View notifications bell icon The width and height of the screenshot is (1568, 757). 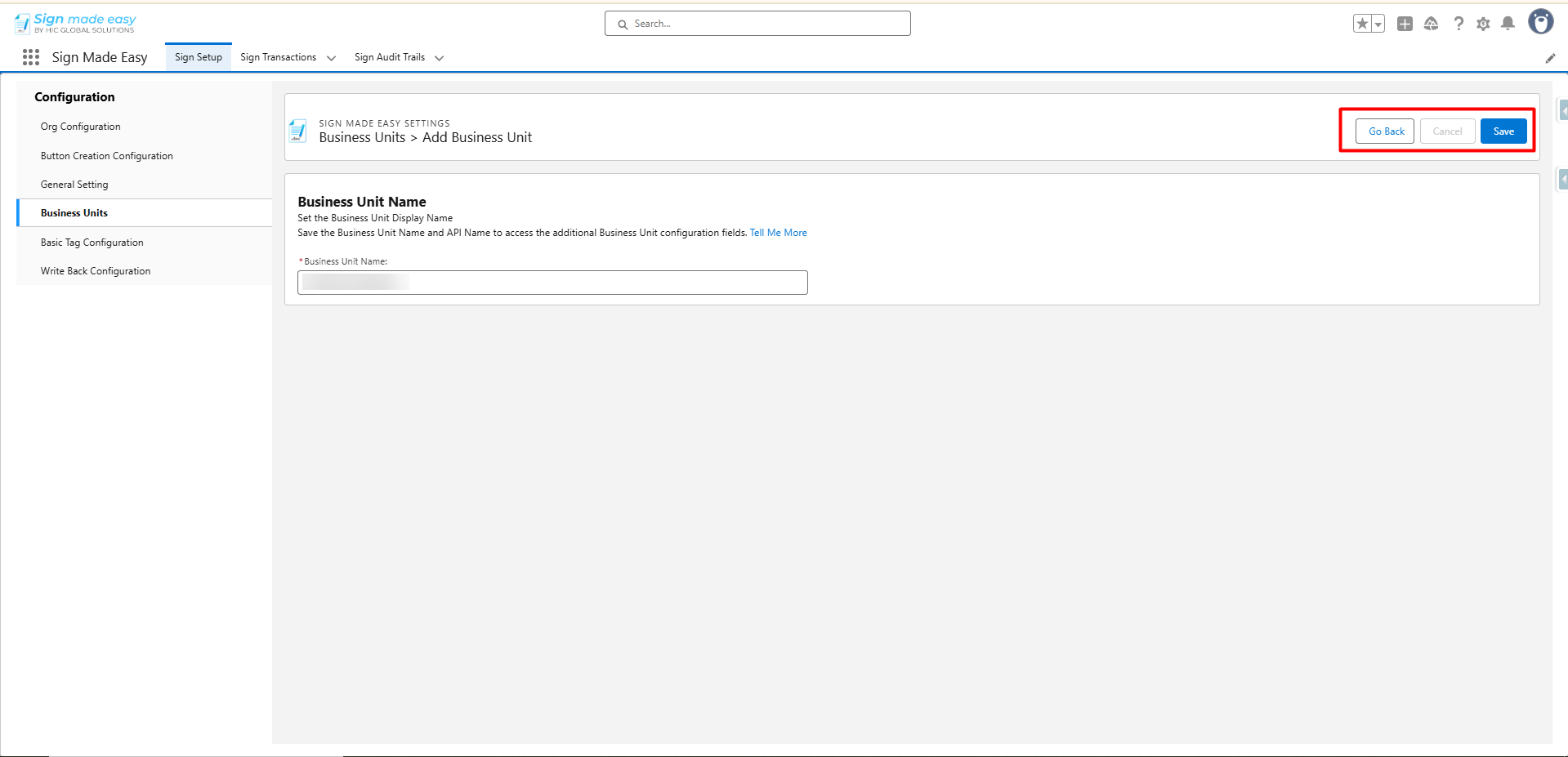[1508, 24]
